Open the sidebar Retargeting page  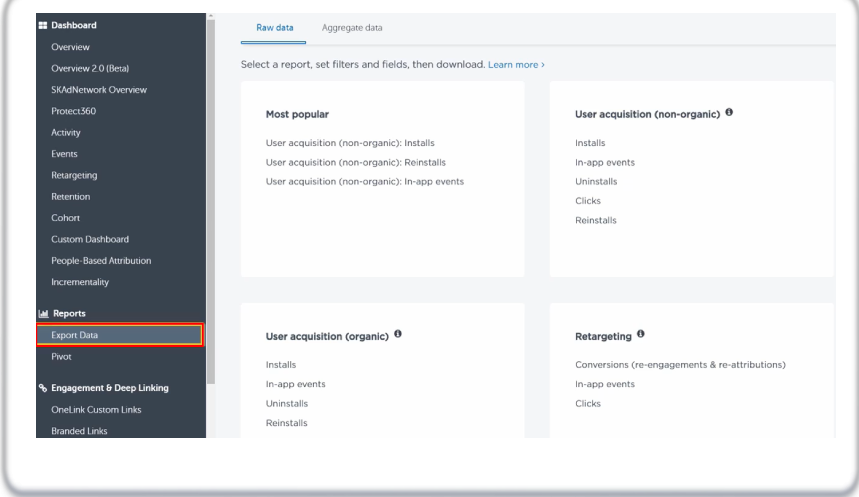pyautogui.click(x=74, y=175)
